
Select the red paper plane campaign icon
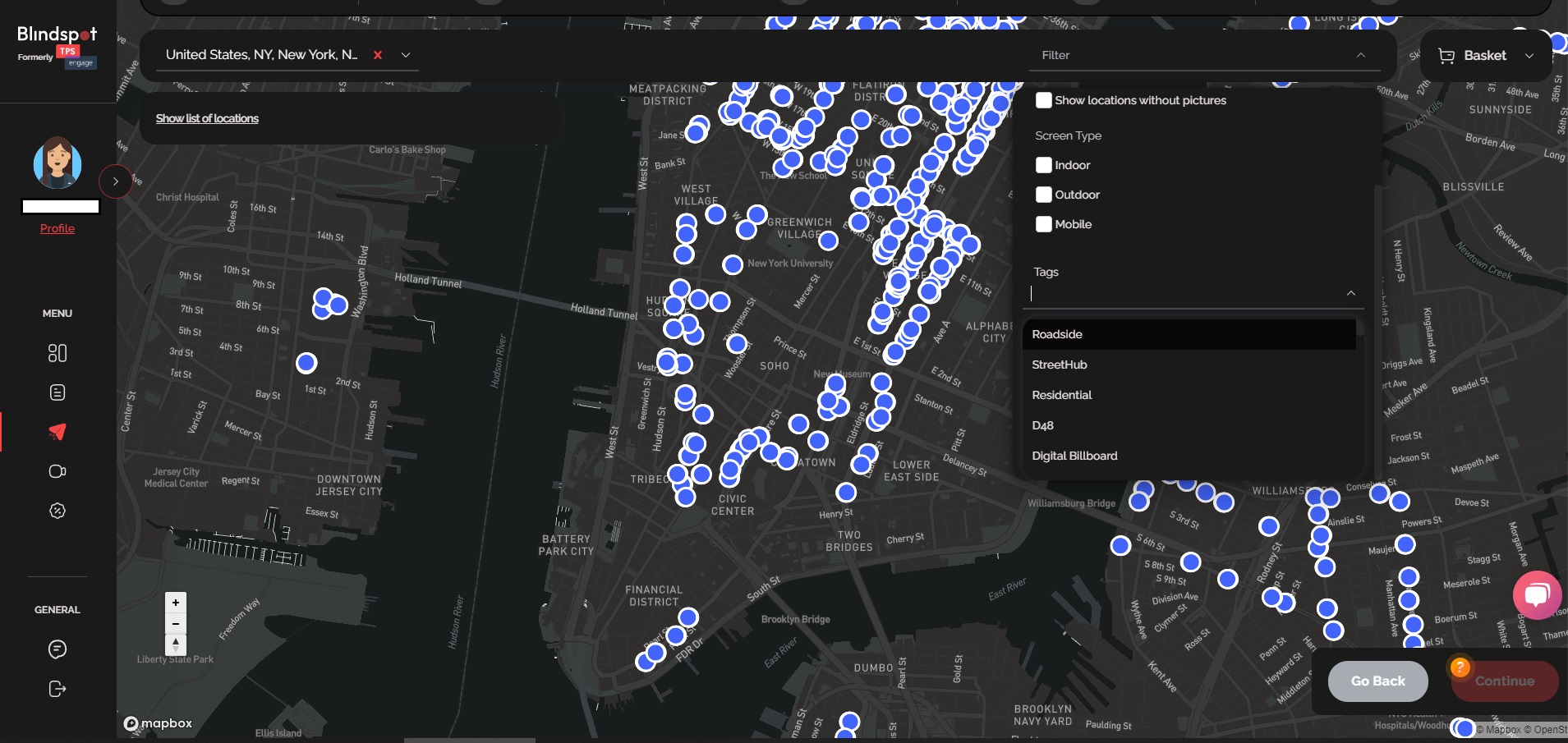click(57, 432)
